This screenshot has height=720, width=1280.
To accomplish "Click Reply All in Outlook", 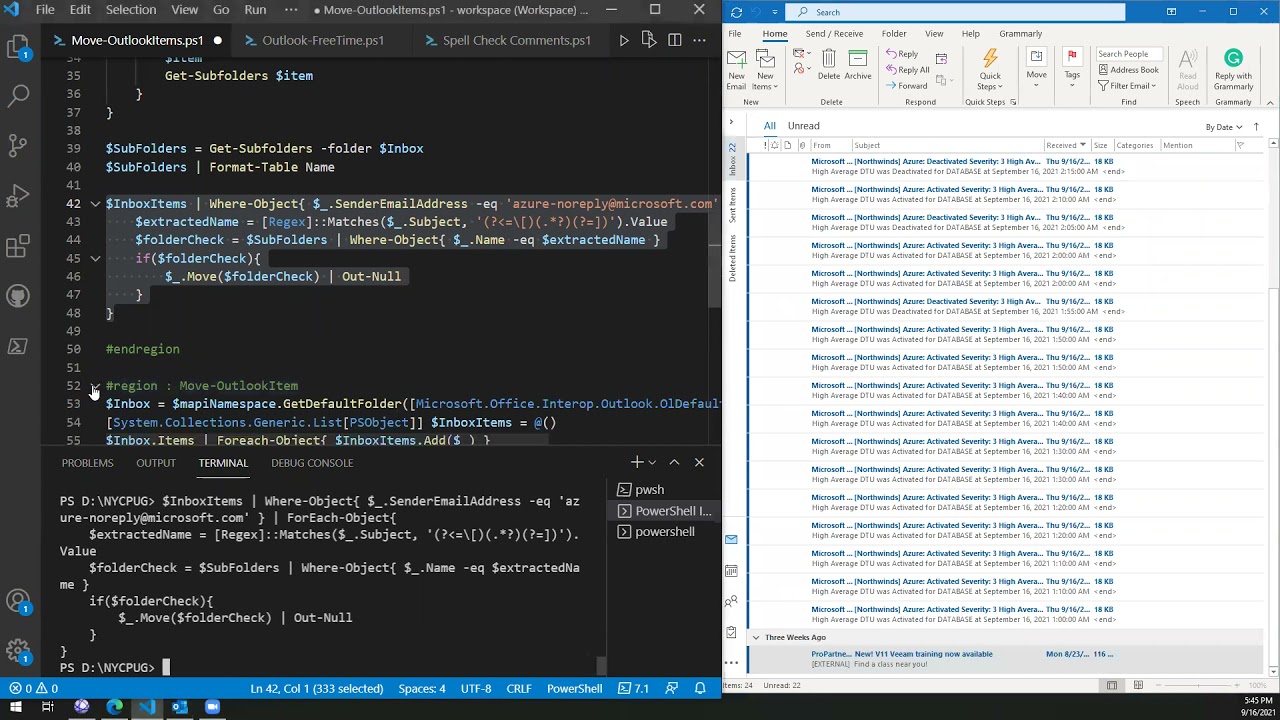I will [907, 70].
